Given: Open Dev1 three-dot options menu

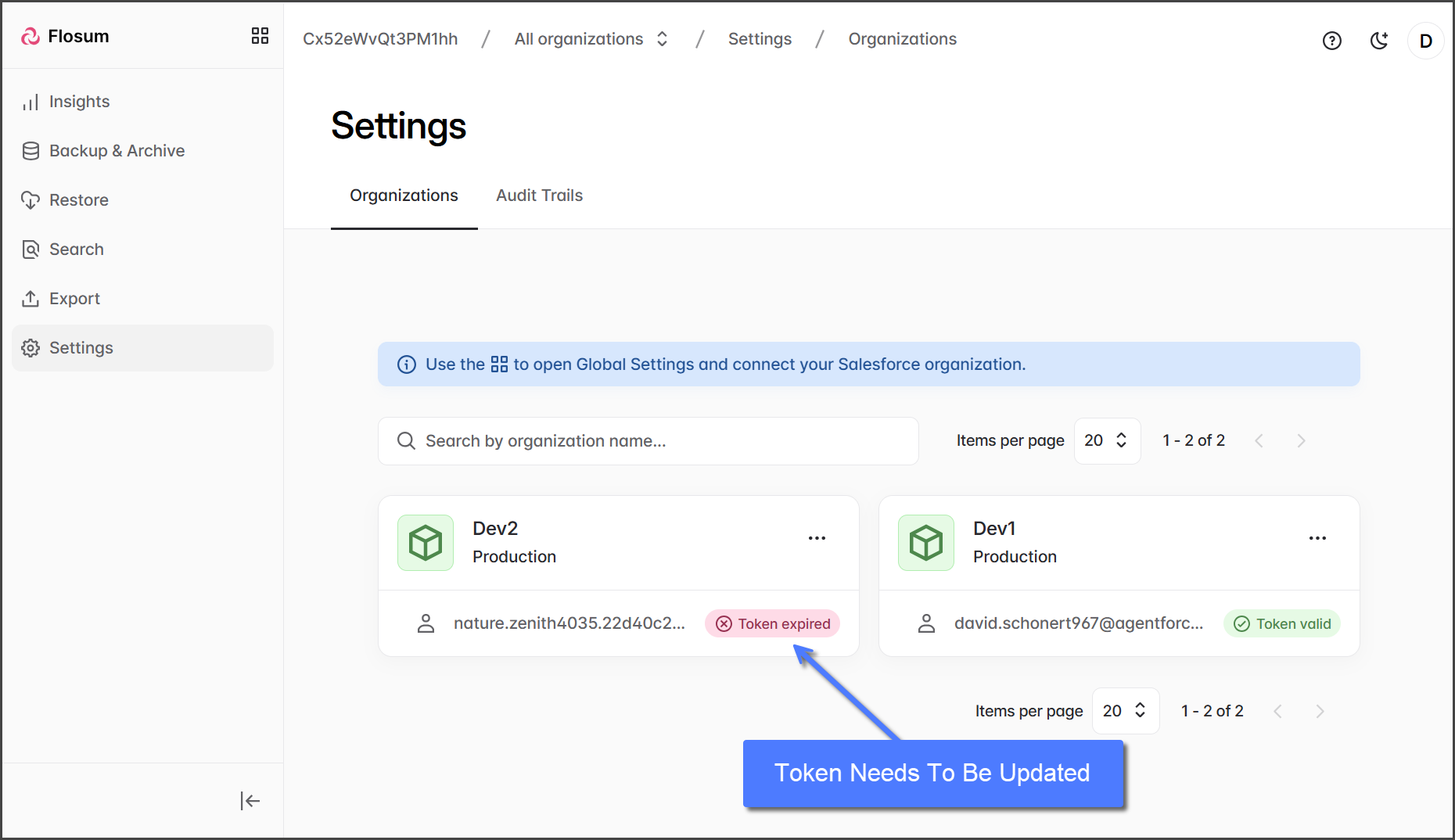Looking at the screenshot, I should click(1317, 538).
